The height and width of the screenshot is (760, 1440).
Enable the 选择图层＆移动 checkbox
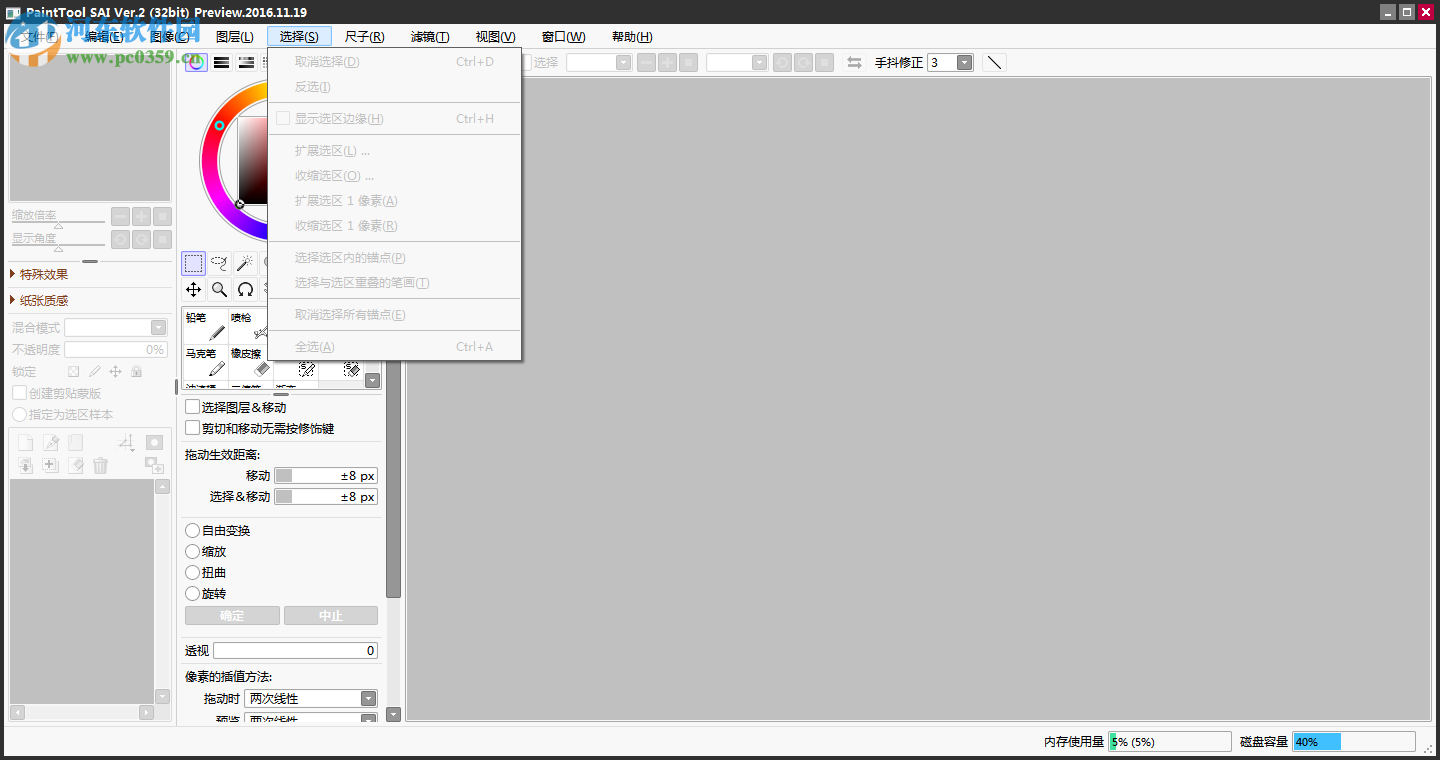pyautogui.click(x=190, y=407)
